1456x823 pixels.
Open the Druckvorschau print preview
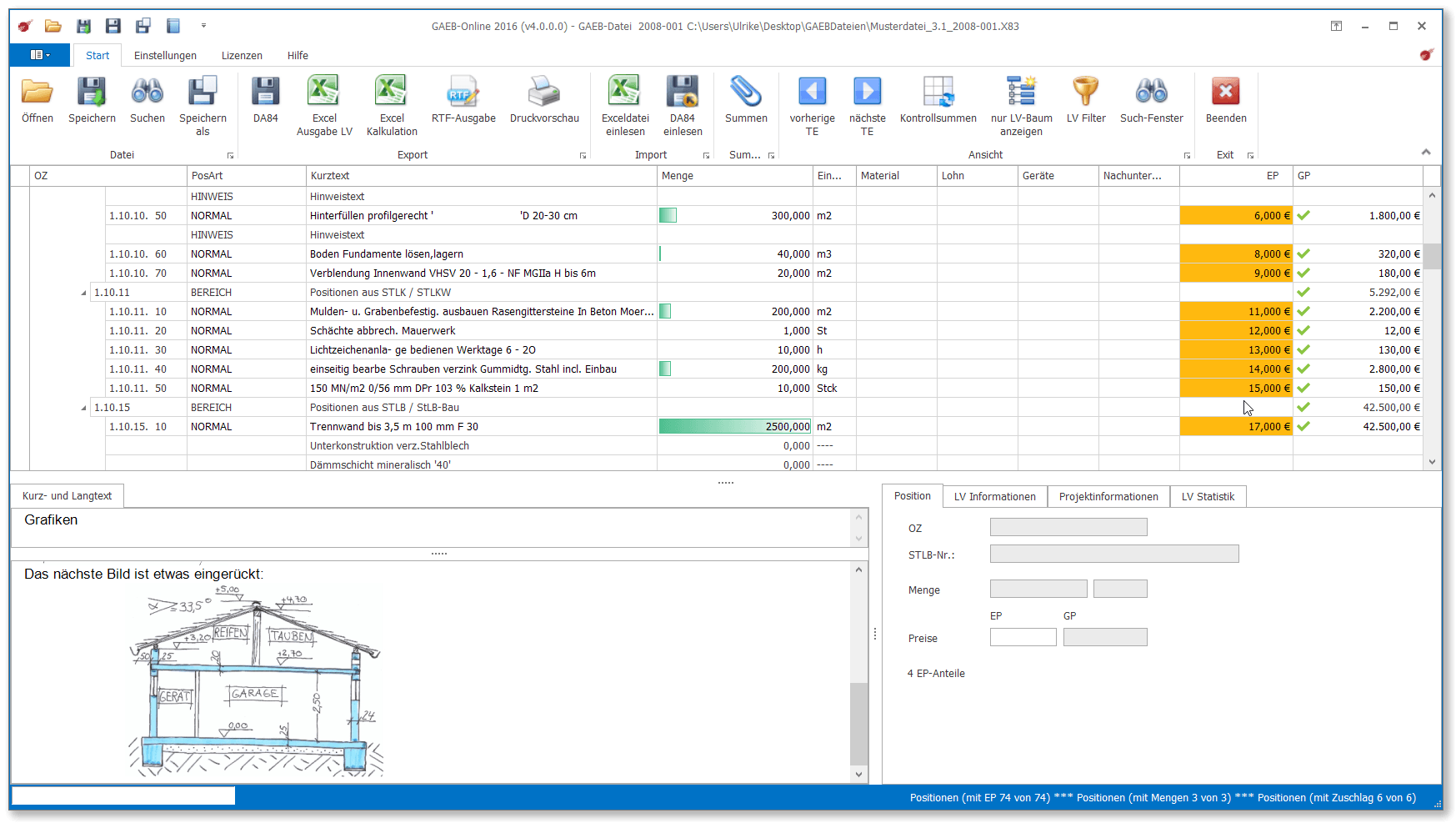543,93
